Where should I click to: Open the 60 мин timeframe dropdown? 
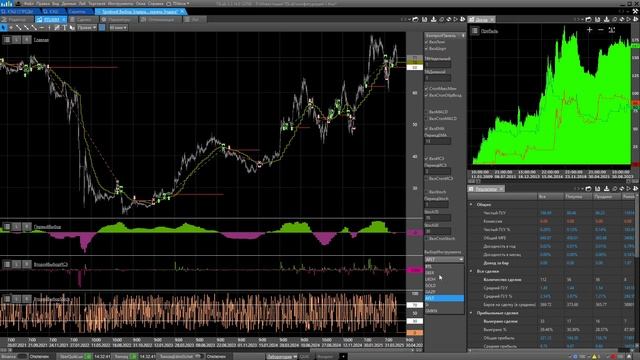click(118, 27)
